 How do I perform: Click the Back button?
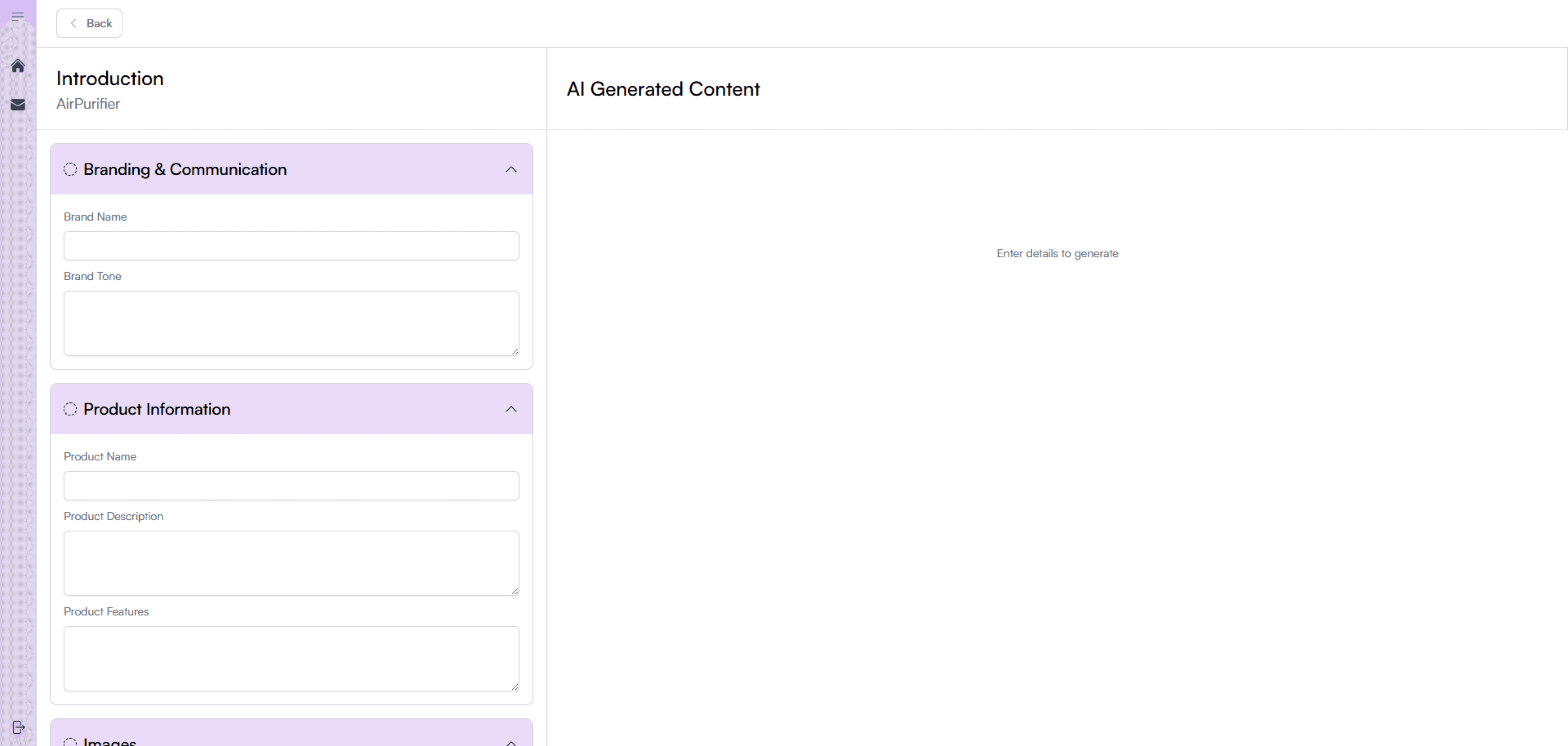click(90, 23)
